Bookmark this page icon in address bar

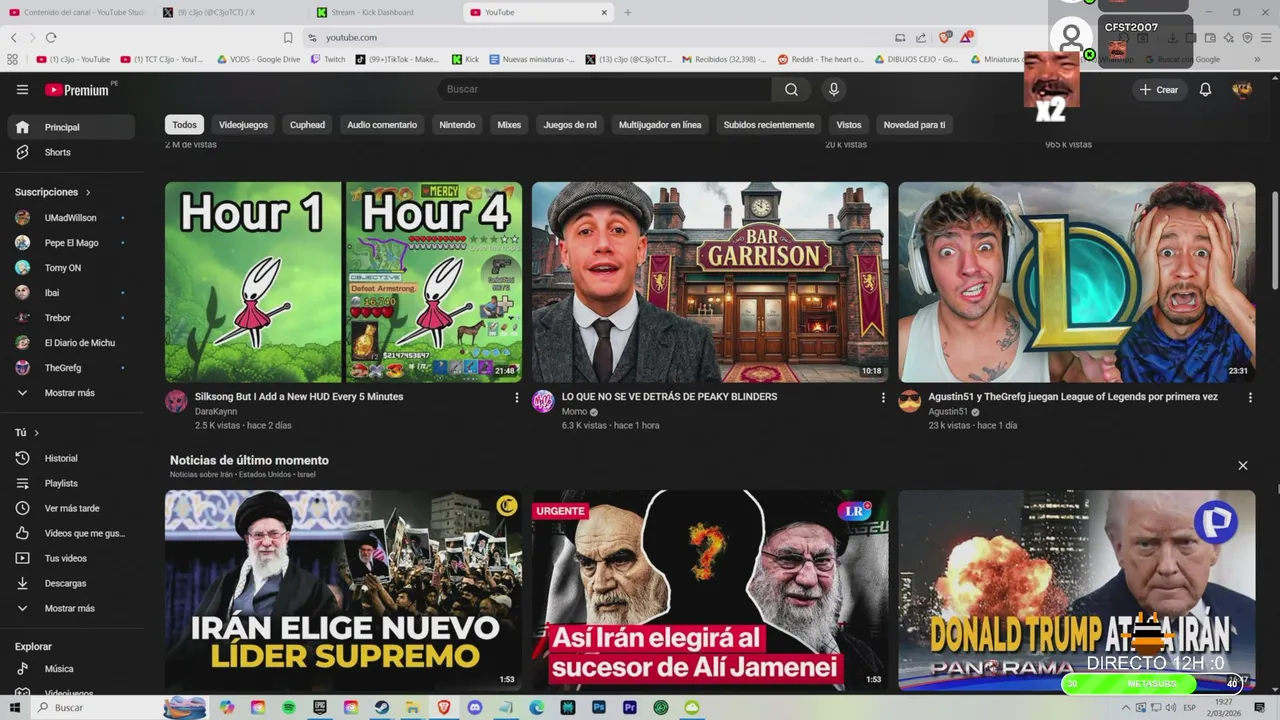(288, 37)
